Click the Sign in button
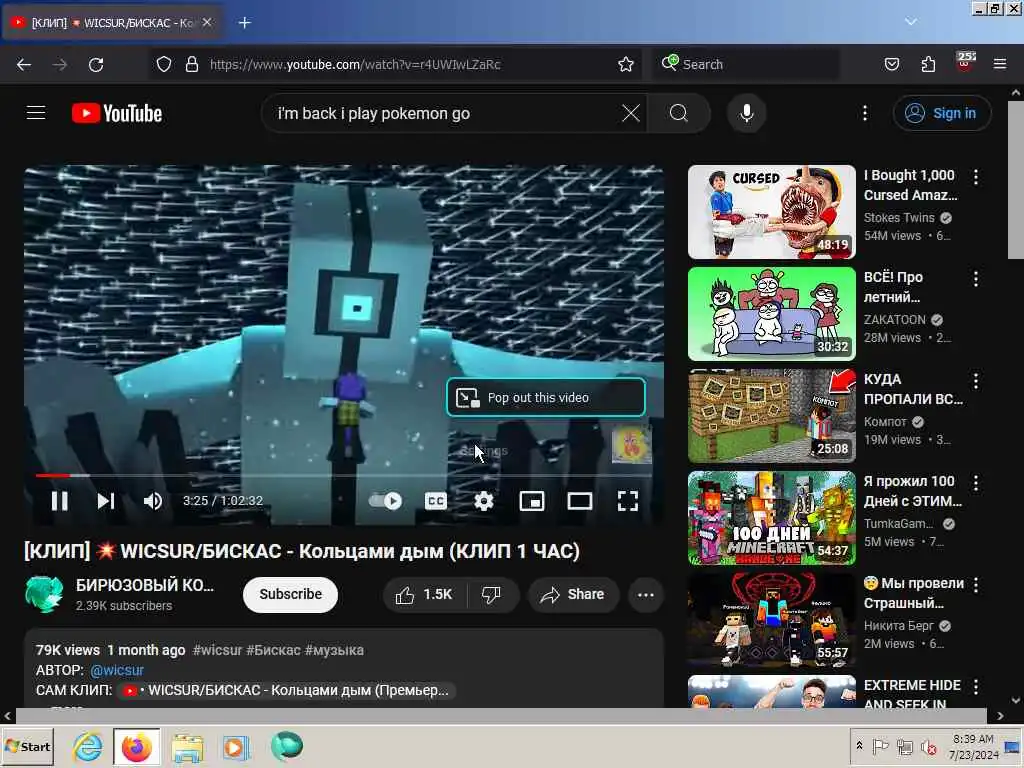 point(941,113)
